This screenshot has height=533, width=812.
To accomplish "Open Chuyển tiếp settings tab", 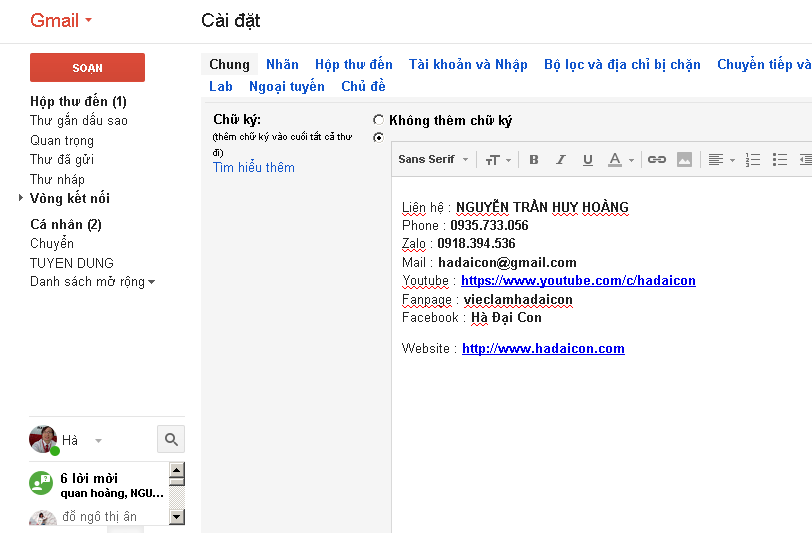I will pyautogui.click(x=764, y=64).
